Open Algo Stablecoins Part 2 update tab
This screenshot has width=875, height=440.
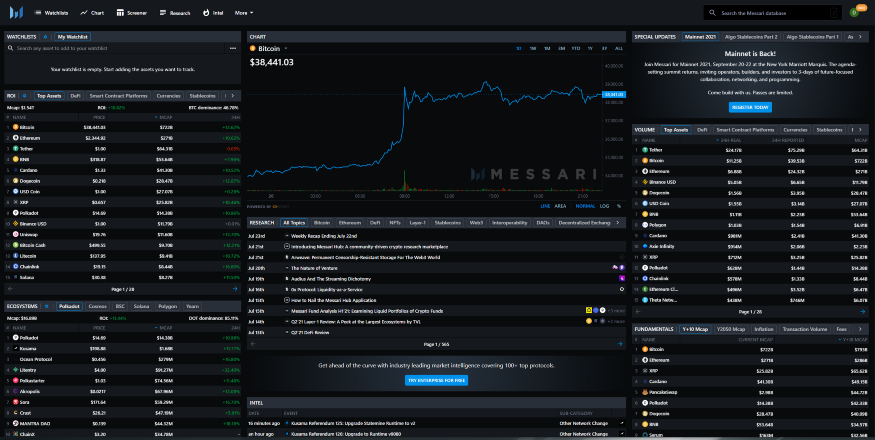click(x=750, y=37)
